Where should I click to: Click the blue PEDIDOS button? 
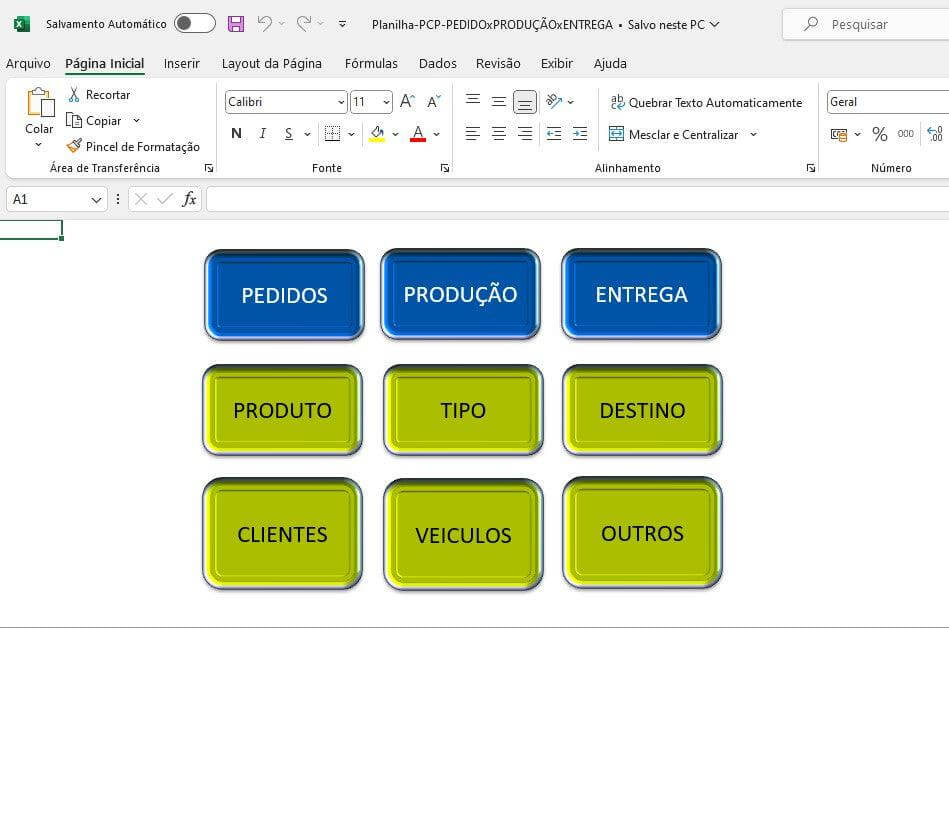point(284,295)
